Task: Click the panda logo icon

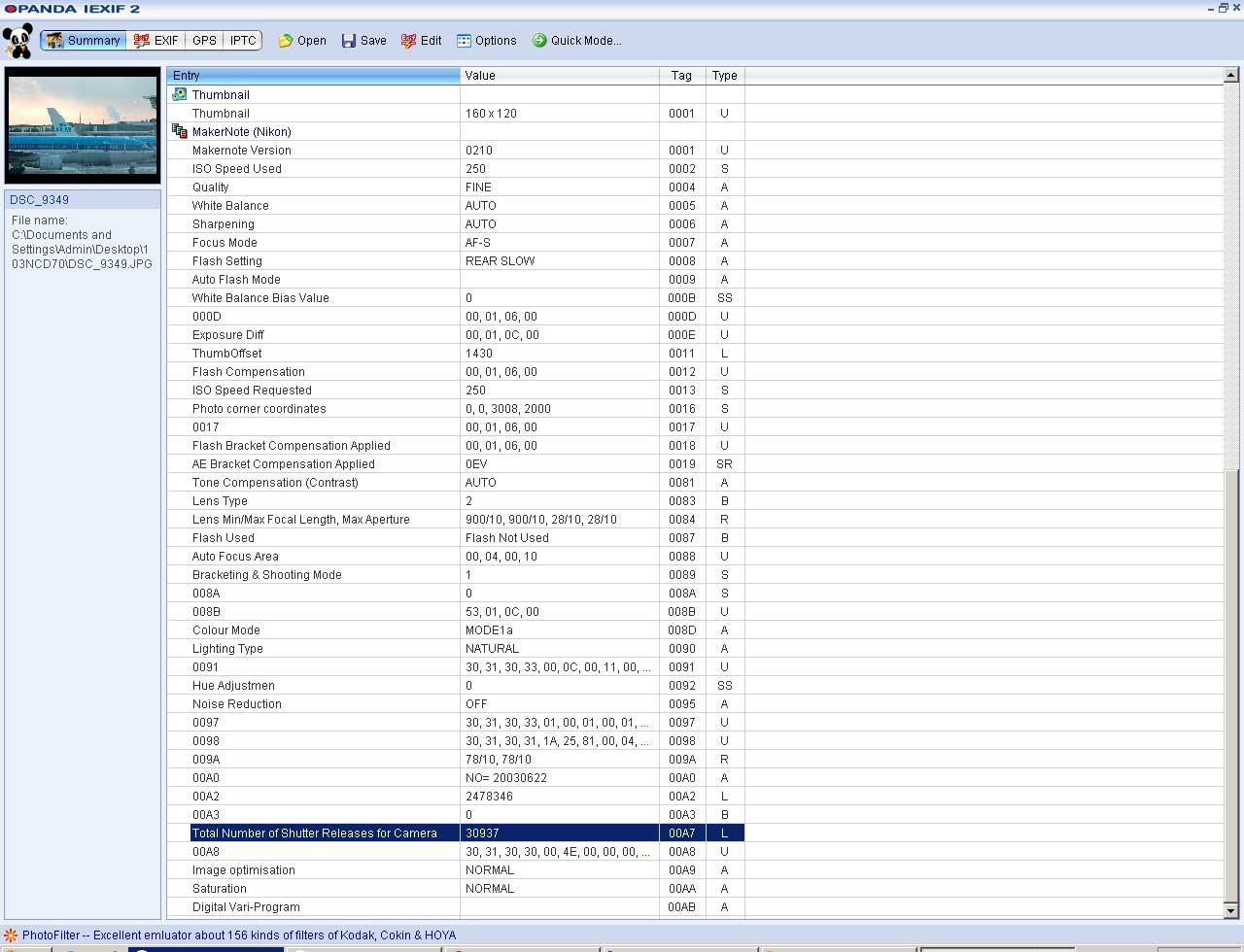Action: point(17,41)
